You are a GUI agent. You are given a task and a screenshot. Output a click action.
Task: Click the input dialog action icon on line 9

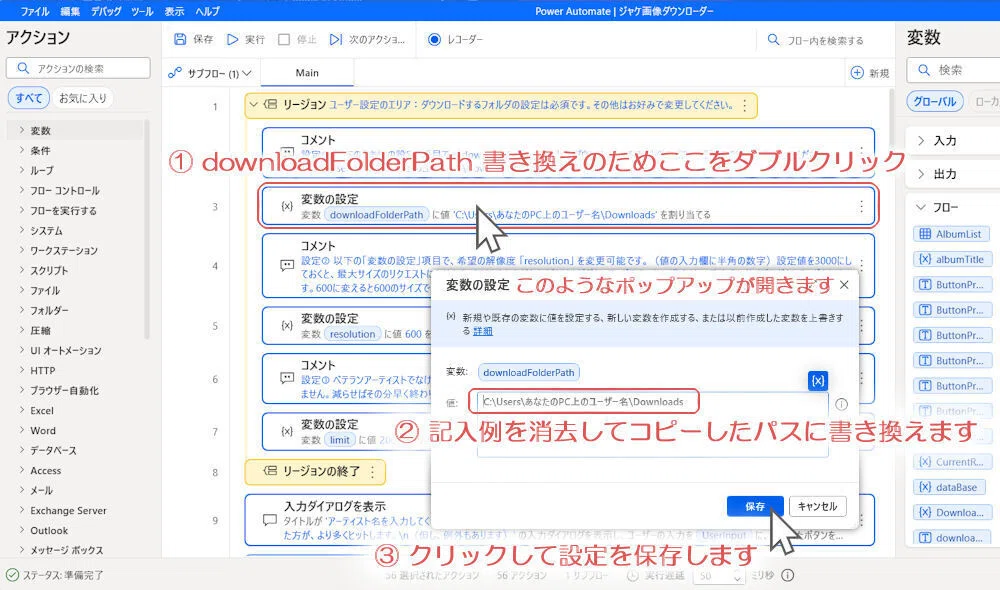pos(270,520)
